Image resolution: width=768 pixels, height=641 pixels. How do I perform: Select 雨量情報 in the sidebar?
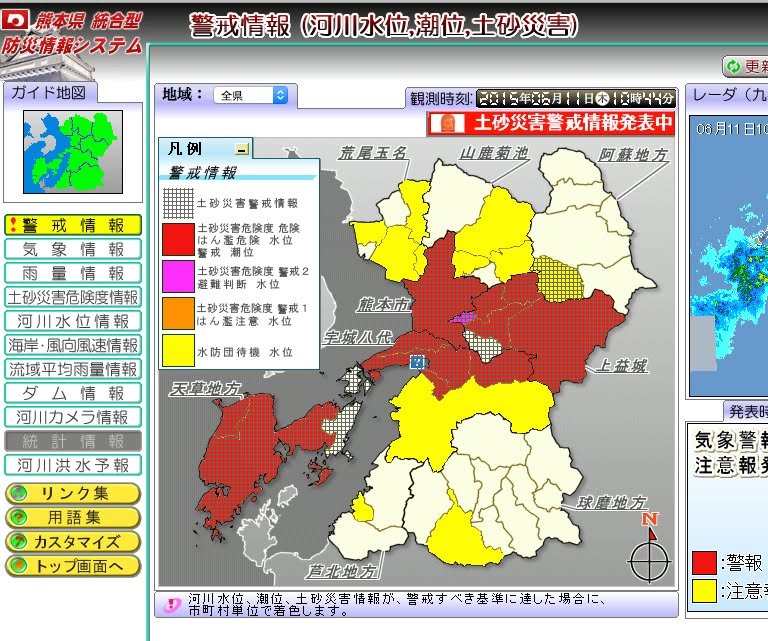click(x=73, y=273)
